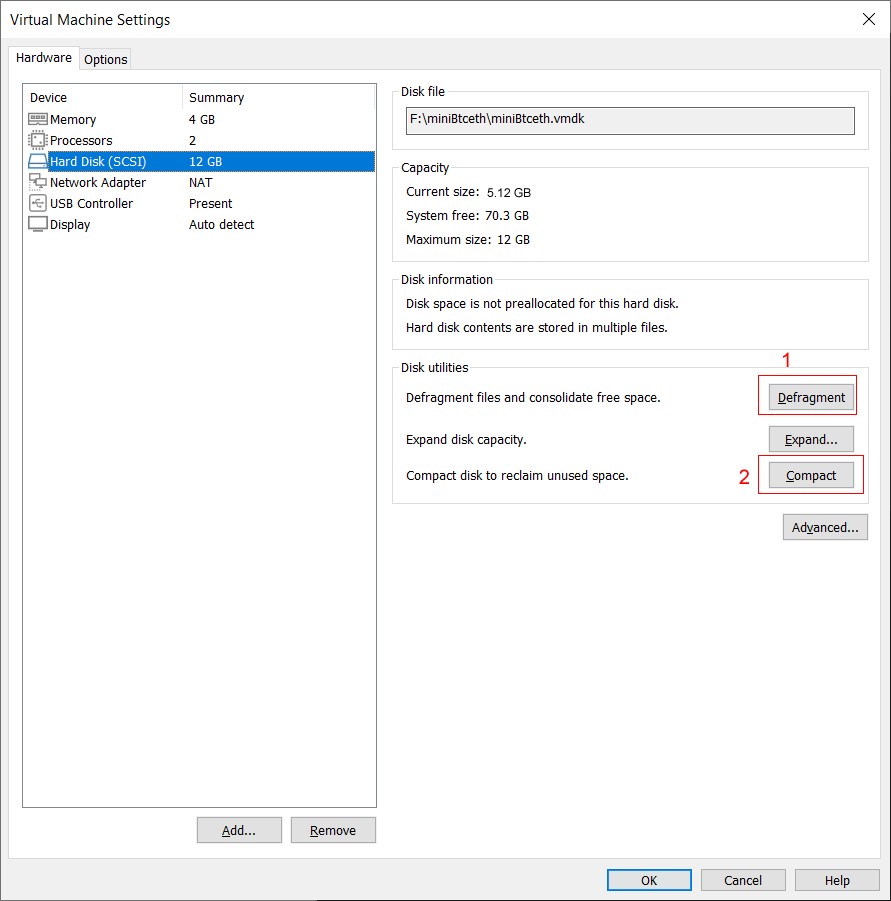Cancel the Virtual Machine Settings dialog
Screen dimensions: 891x901
(x=742, y=880)
